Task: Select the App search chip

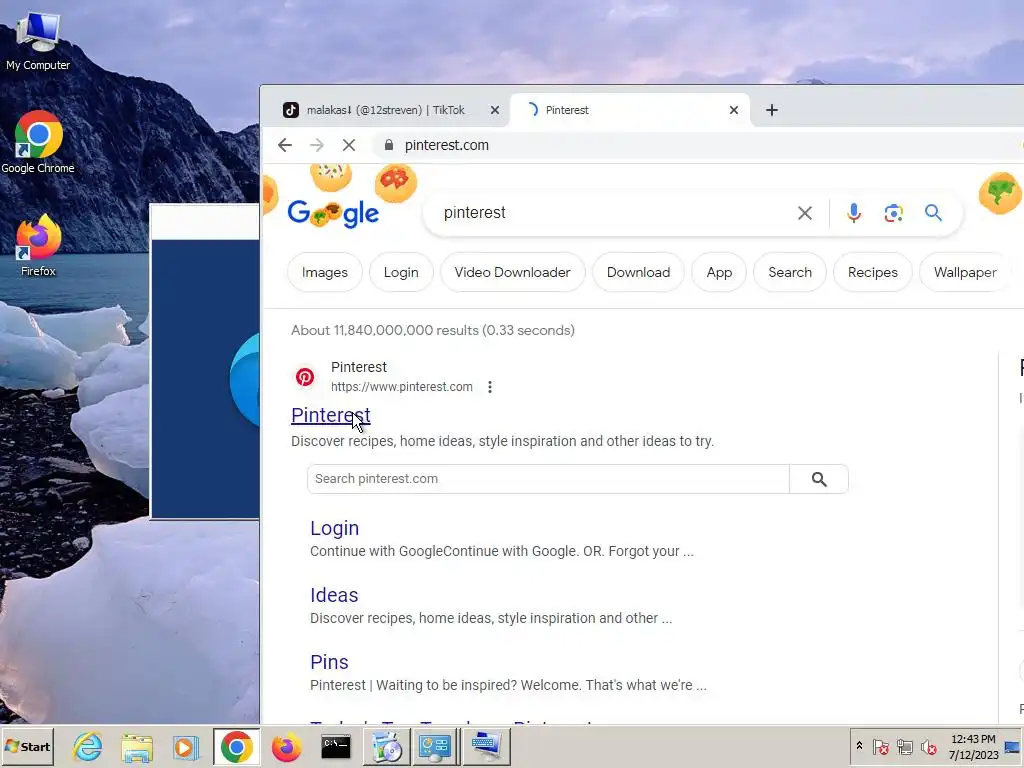Action: [719, 272]
